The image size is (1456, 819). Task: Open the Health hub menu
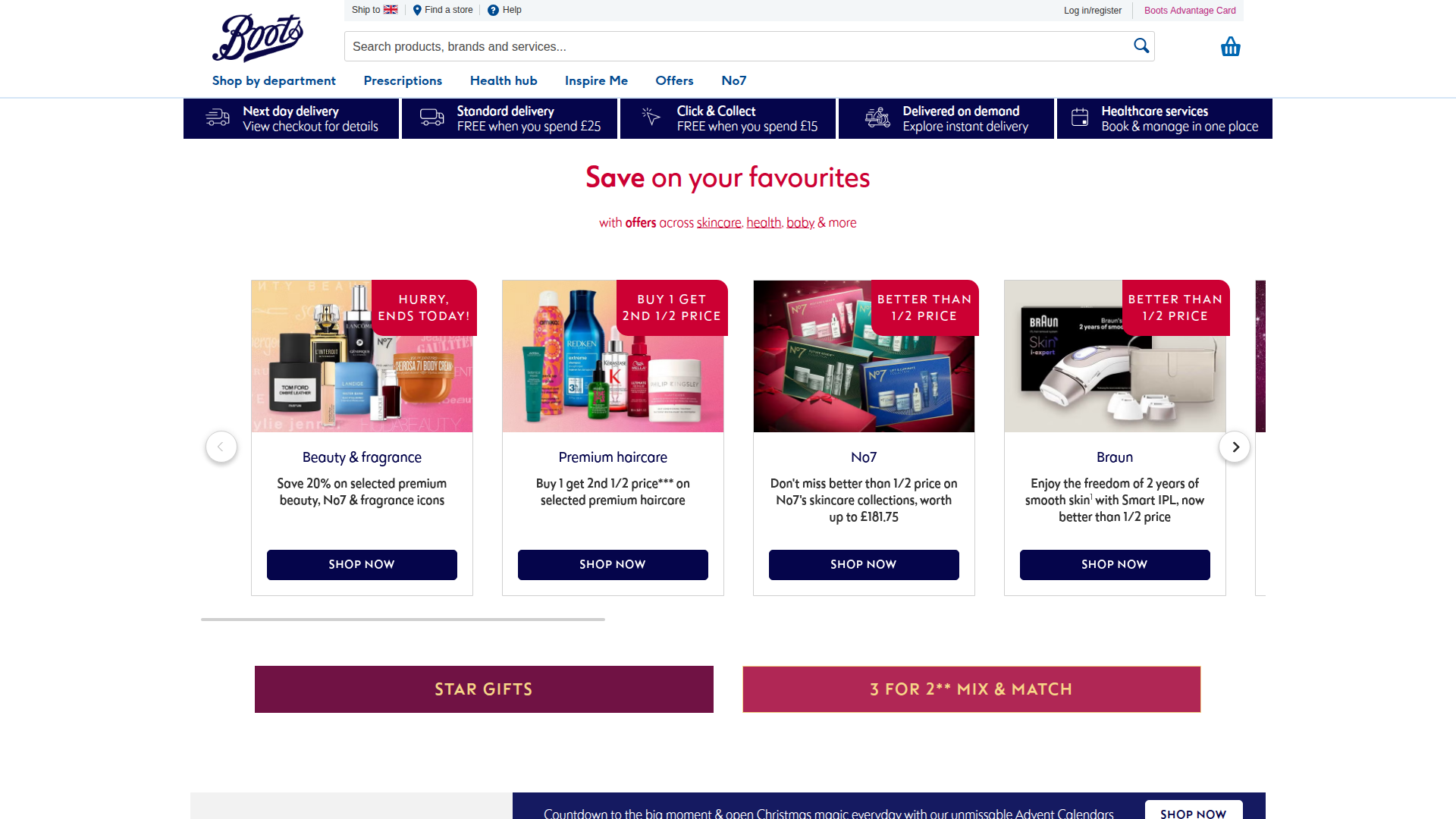(x=504, y=80)
